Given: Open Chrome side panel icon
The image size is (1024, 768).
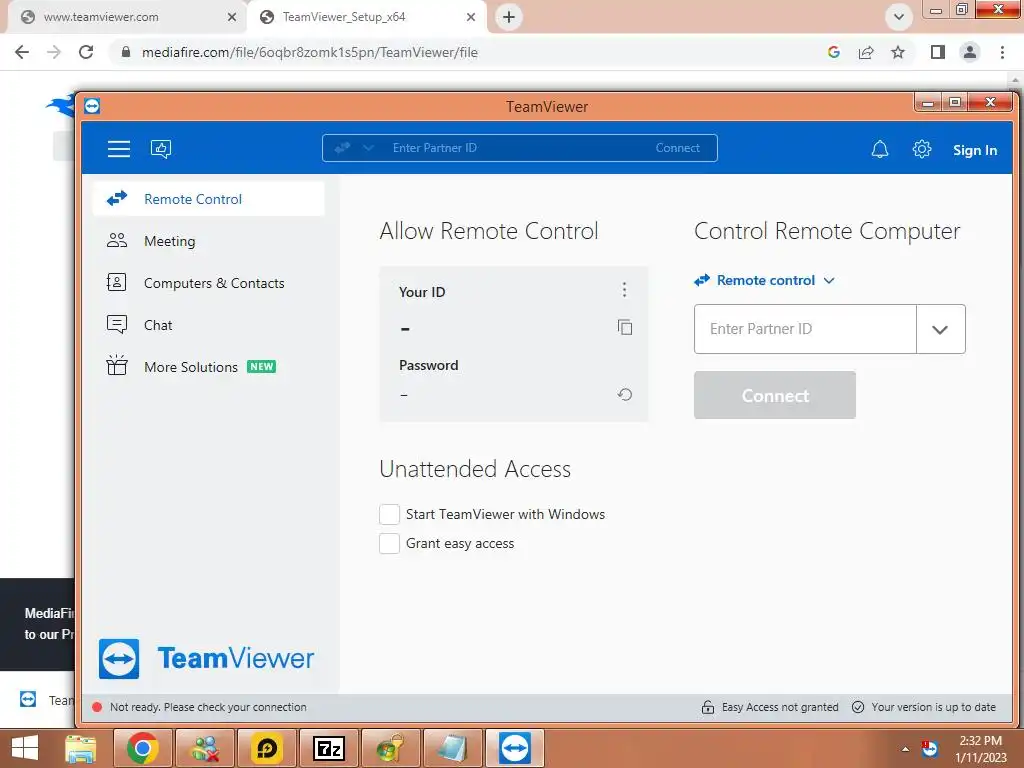Looking at the screenshot, I should click(x=938, y=52).
